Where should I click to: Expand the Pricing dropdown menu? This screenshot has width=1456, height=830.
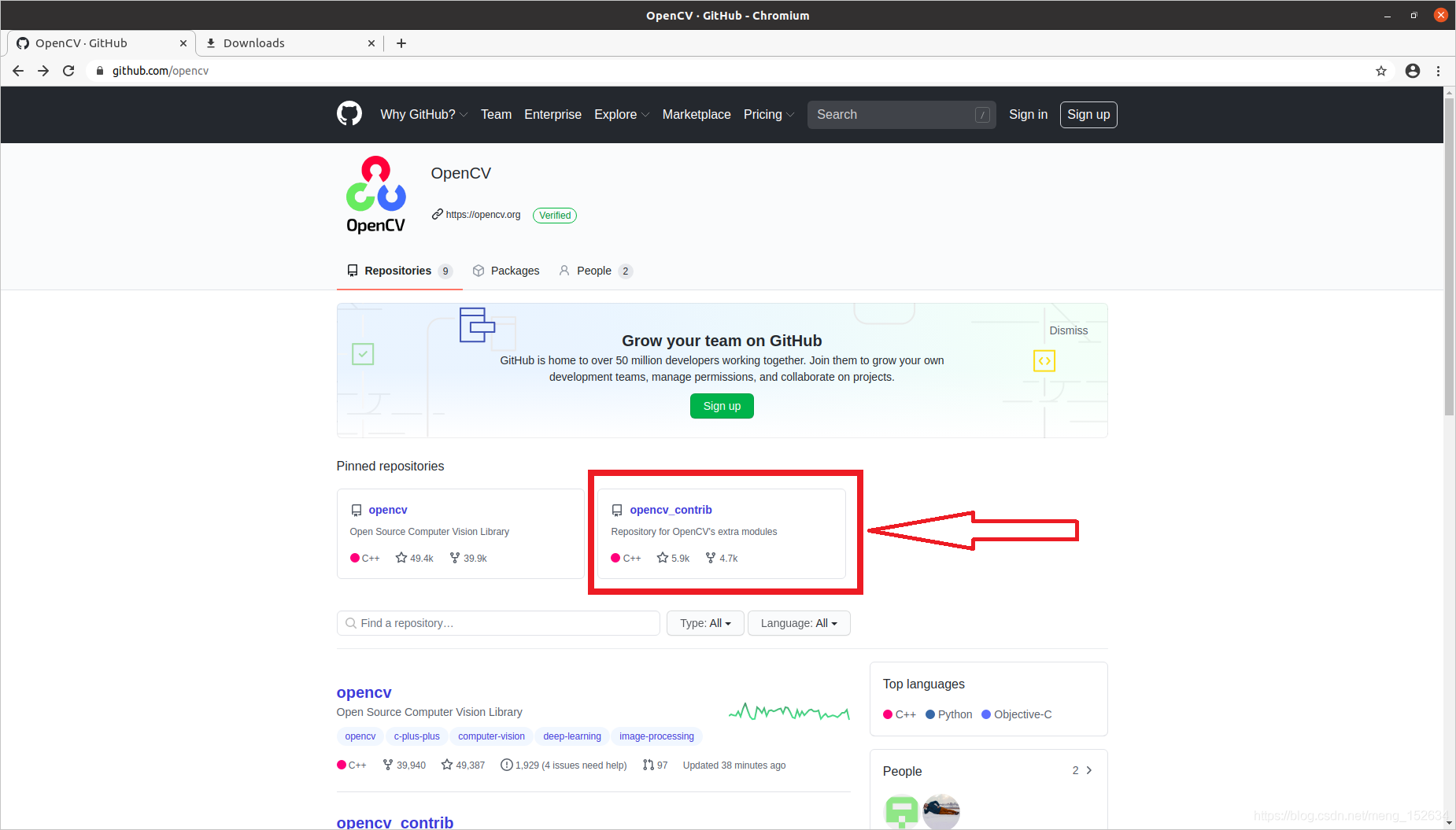[x=769, y=114]
